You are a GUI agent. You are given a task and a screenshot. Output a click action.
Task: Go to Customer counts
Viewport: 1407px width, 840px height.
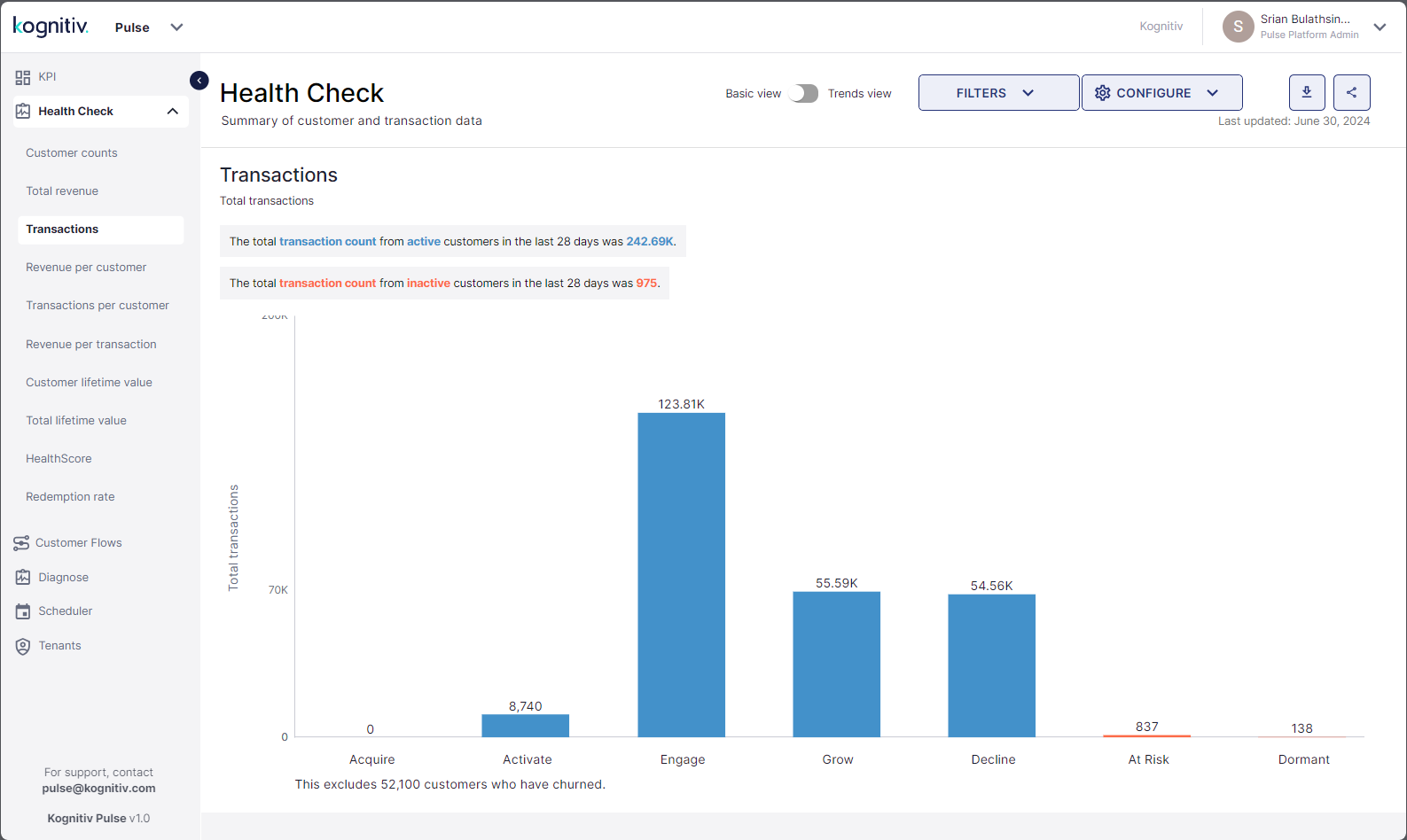(72, 153)
